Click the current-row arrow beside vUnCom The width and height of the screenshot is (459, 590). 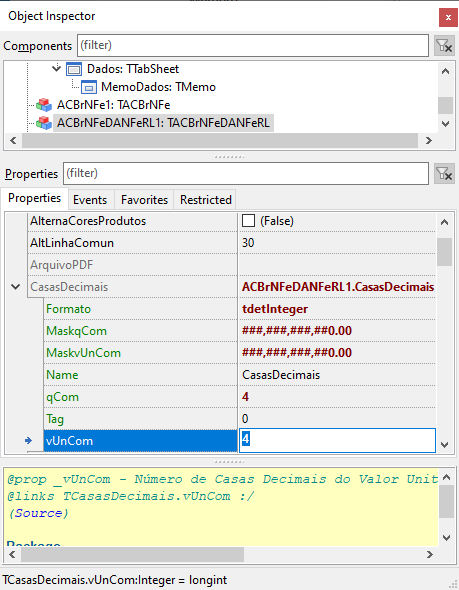click(29, 441)
